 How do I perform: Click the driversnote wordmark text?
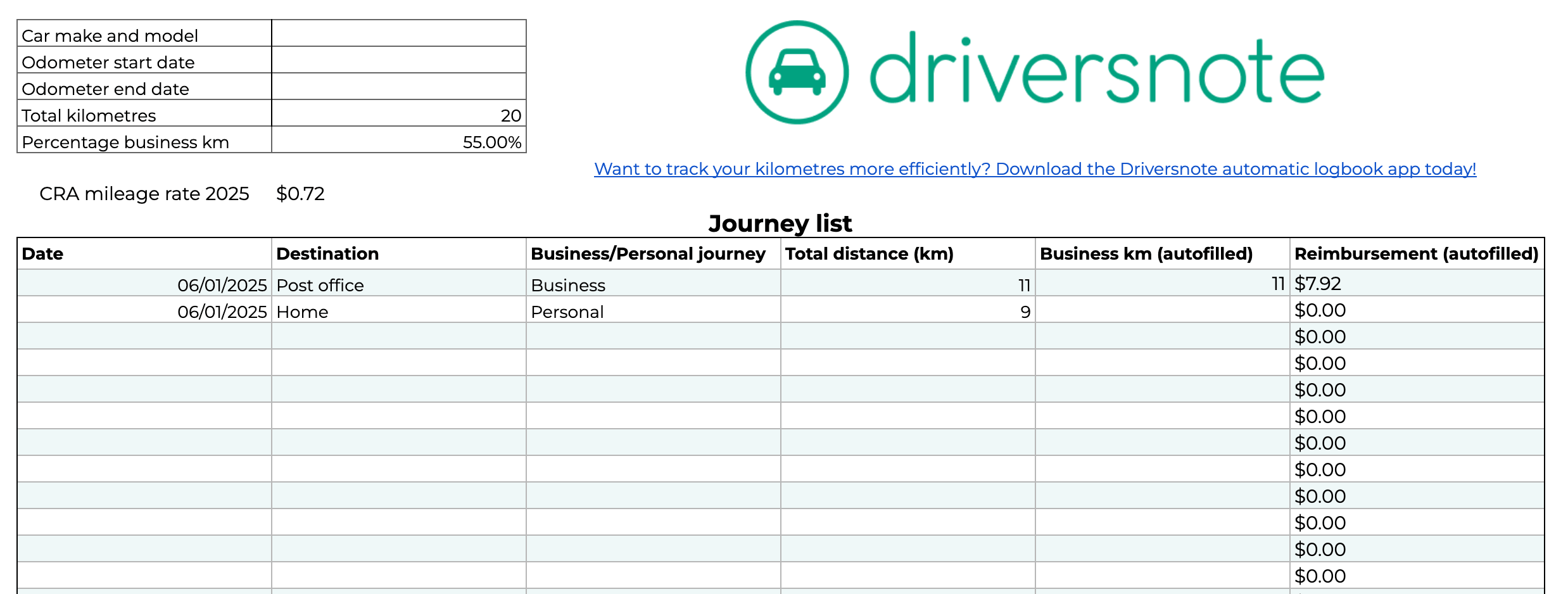coord(1097,68)
